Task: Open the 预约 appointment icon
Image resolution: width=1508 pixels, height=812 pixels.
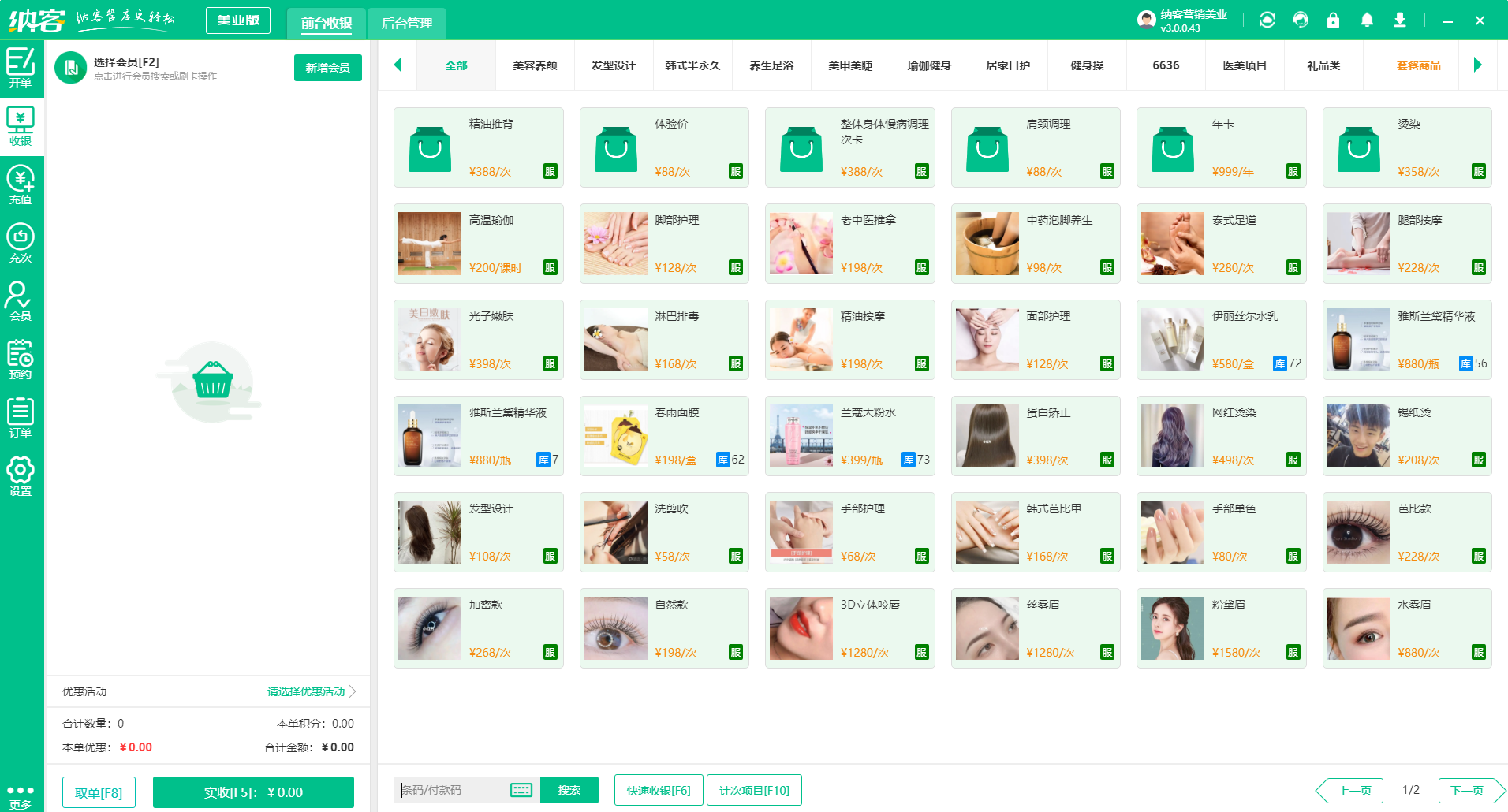Action: tap(22, 356)
